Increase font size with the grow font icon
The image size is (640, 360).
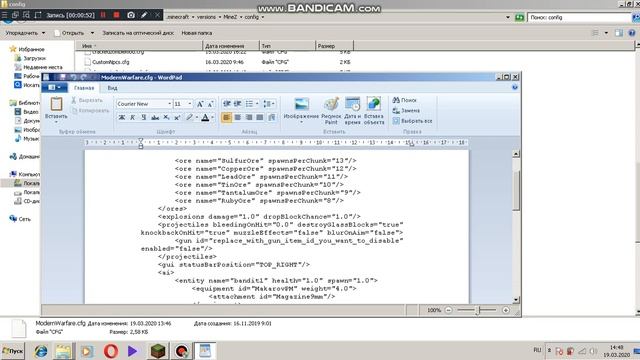coord(200,104)
